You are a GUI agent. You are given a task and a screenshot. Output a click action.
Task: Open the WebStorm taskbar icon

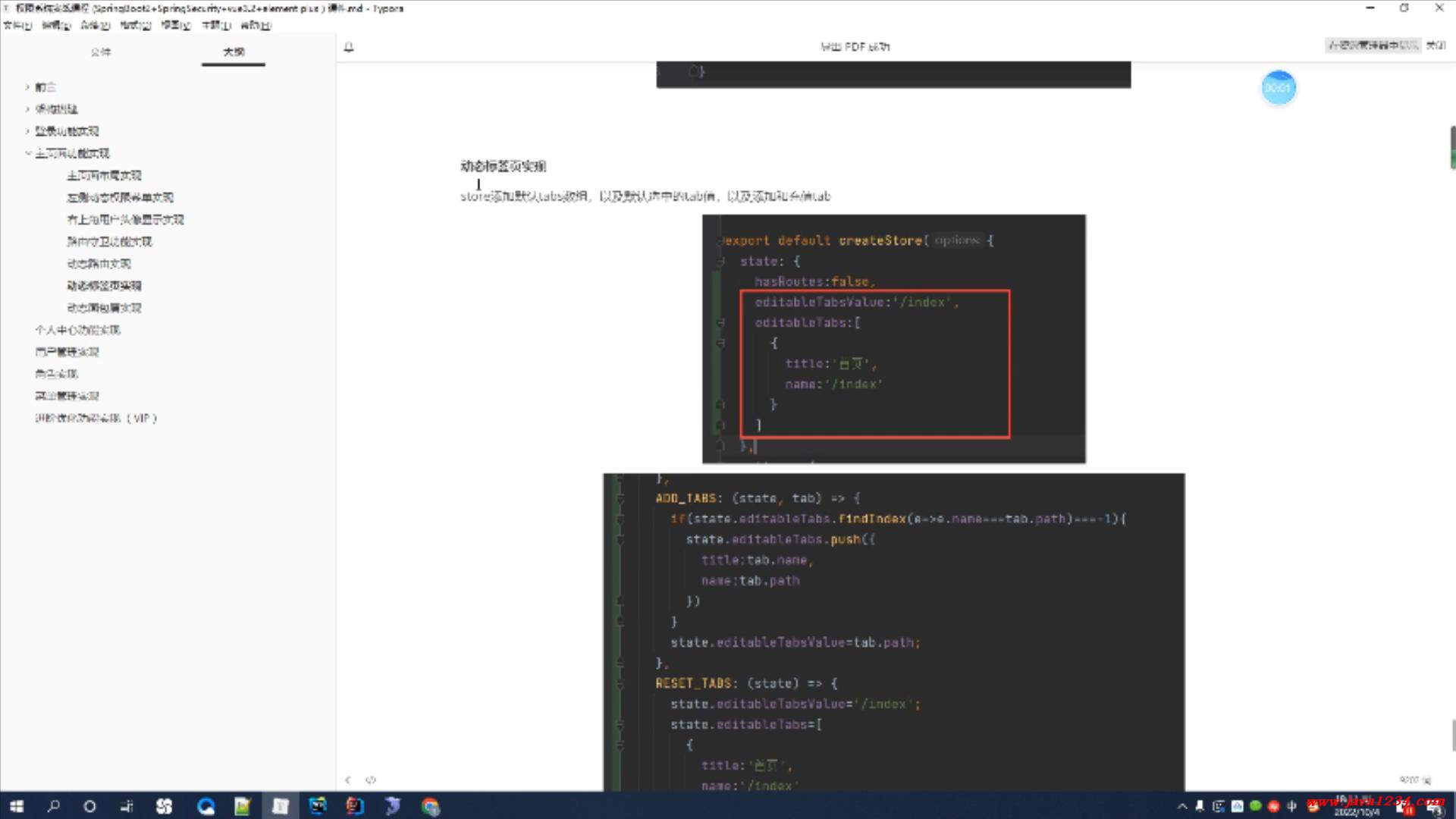pyautogui.click(x=318, y=806)
